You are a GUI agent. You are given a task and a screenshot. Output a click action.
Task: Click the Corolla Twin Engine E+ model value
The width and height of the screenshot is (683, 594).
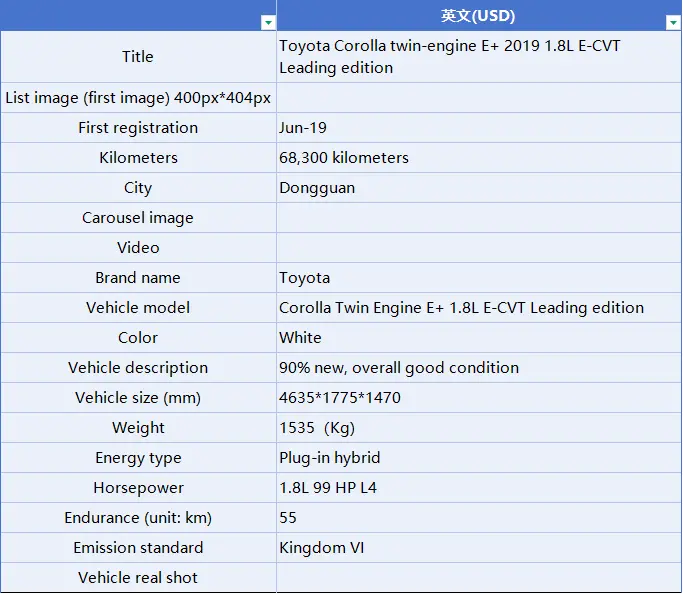479,308
